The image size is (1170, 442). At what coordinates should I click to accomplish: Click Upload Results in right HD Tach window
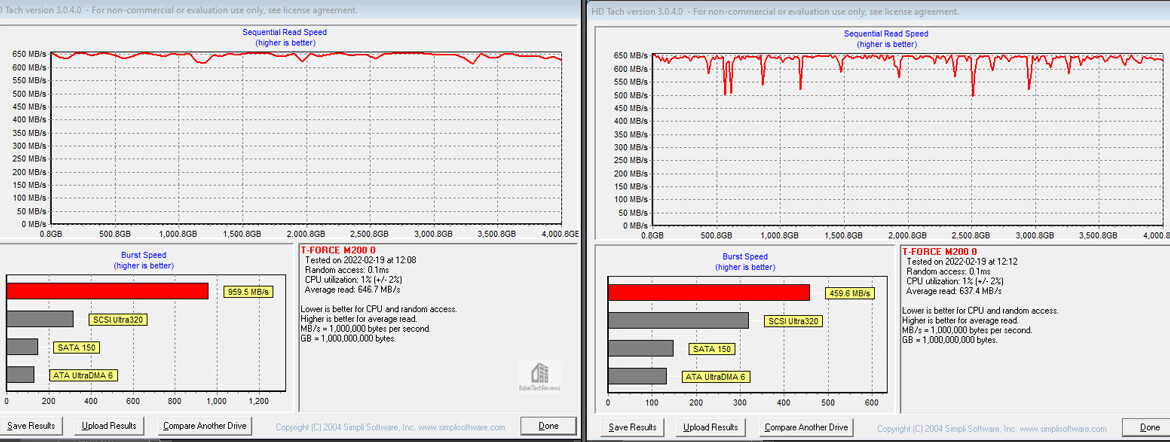[x=710, y=427]
